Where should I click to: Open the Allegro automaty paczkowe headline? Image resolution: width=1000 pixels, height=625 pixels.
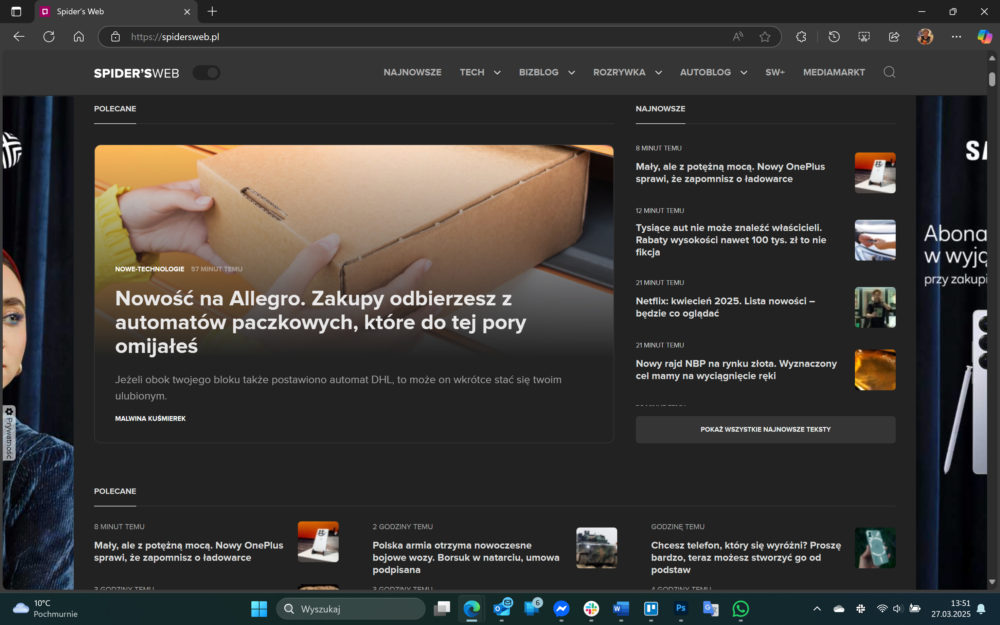tap(320, 322)
